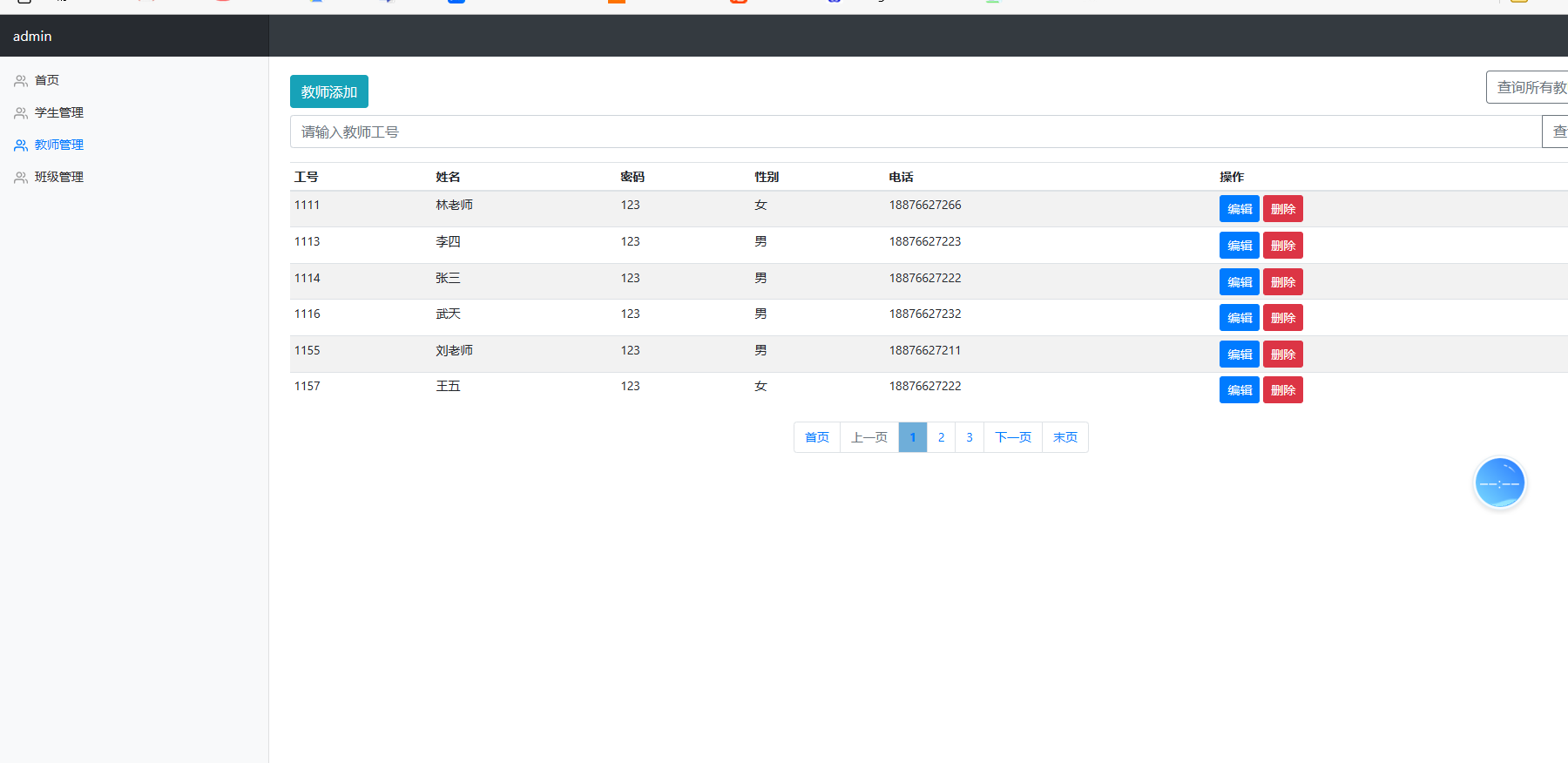Click the name cell 刘老师

pos(454,350)
